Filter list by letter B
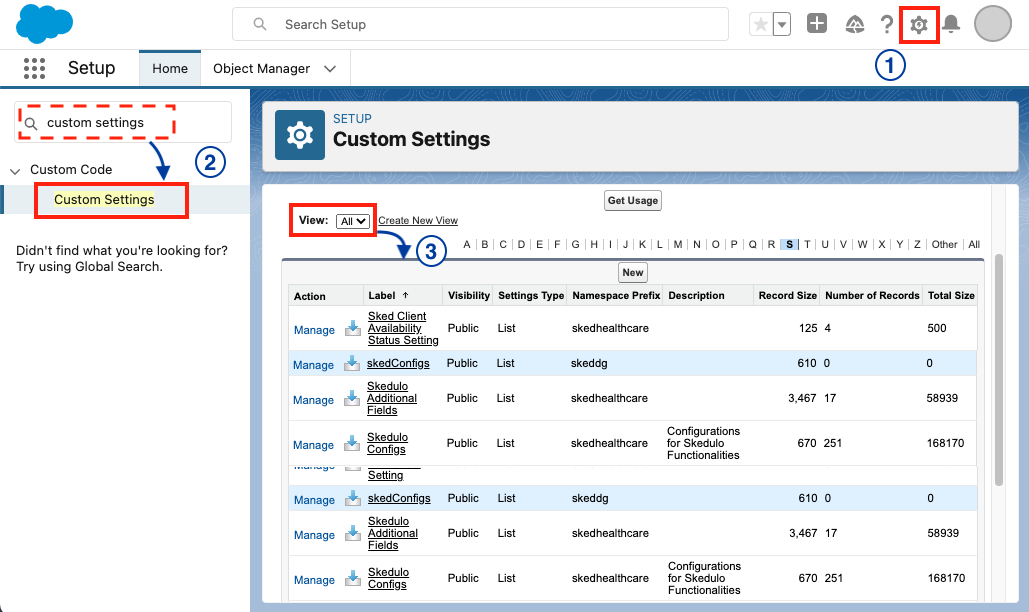The image size is (1029, 612). click(x=485, y=245)
